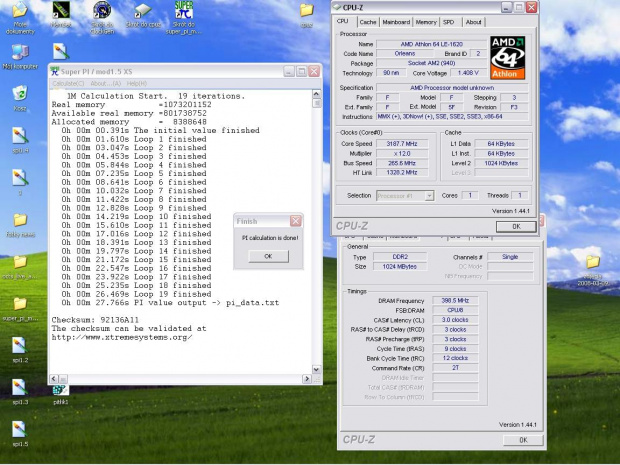620x465 pixels.
Task: Click the Package value Socket AM2 (940)
Action: click(431, 63)
